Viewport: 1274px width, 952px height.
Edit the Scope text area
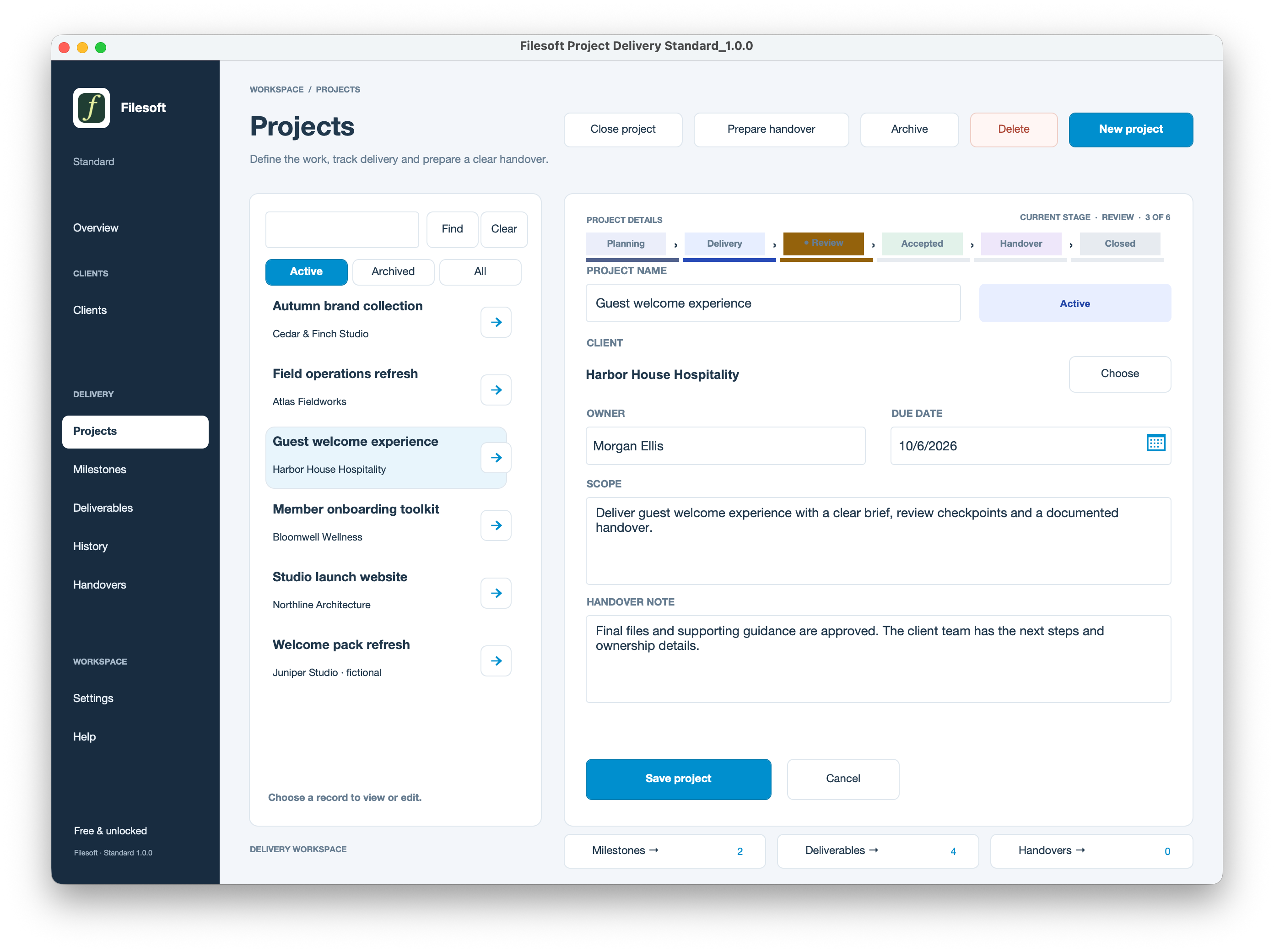(878, 541)
